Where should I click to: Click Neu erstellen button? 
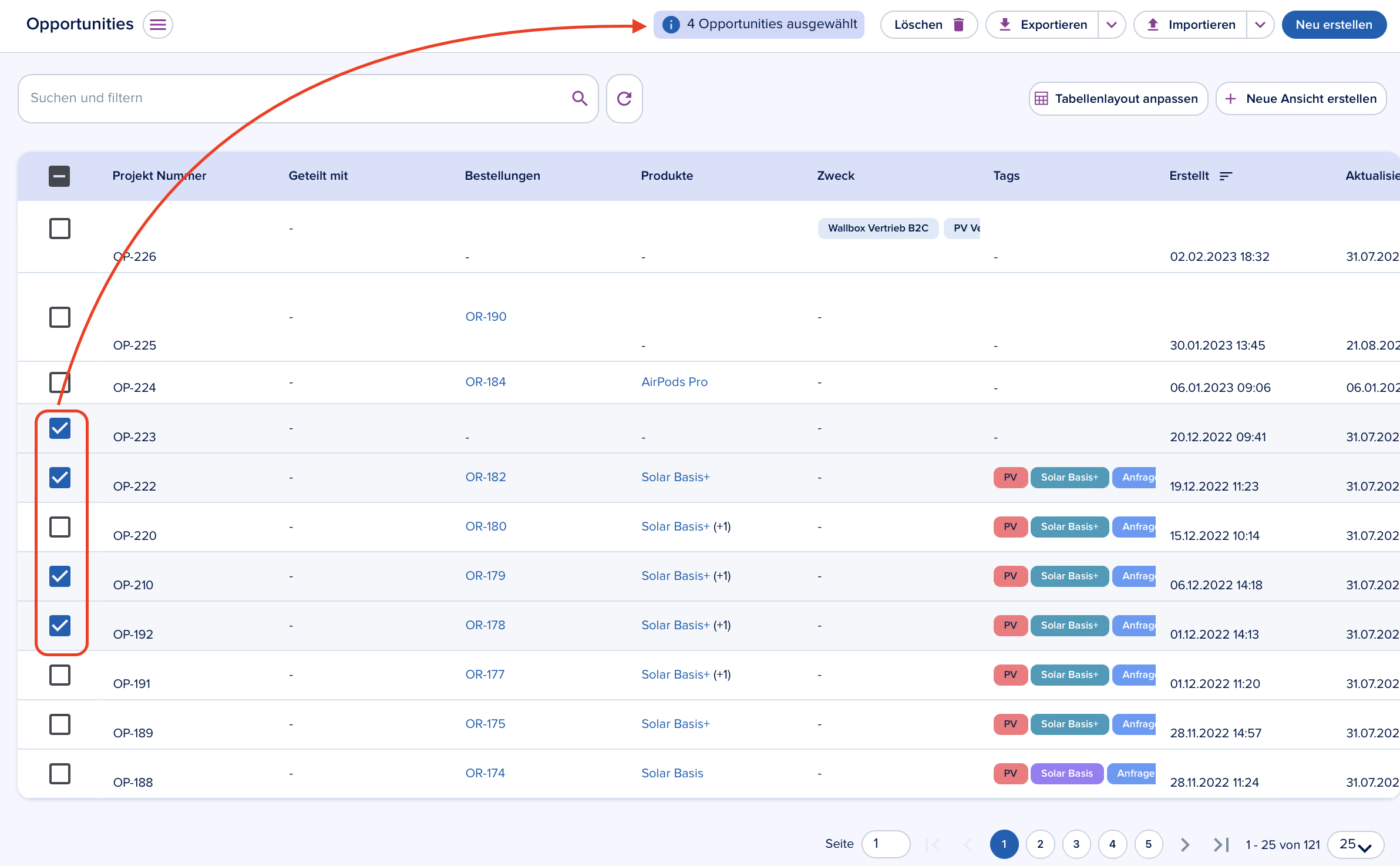click(1334, 25)
